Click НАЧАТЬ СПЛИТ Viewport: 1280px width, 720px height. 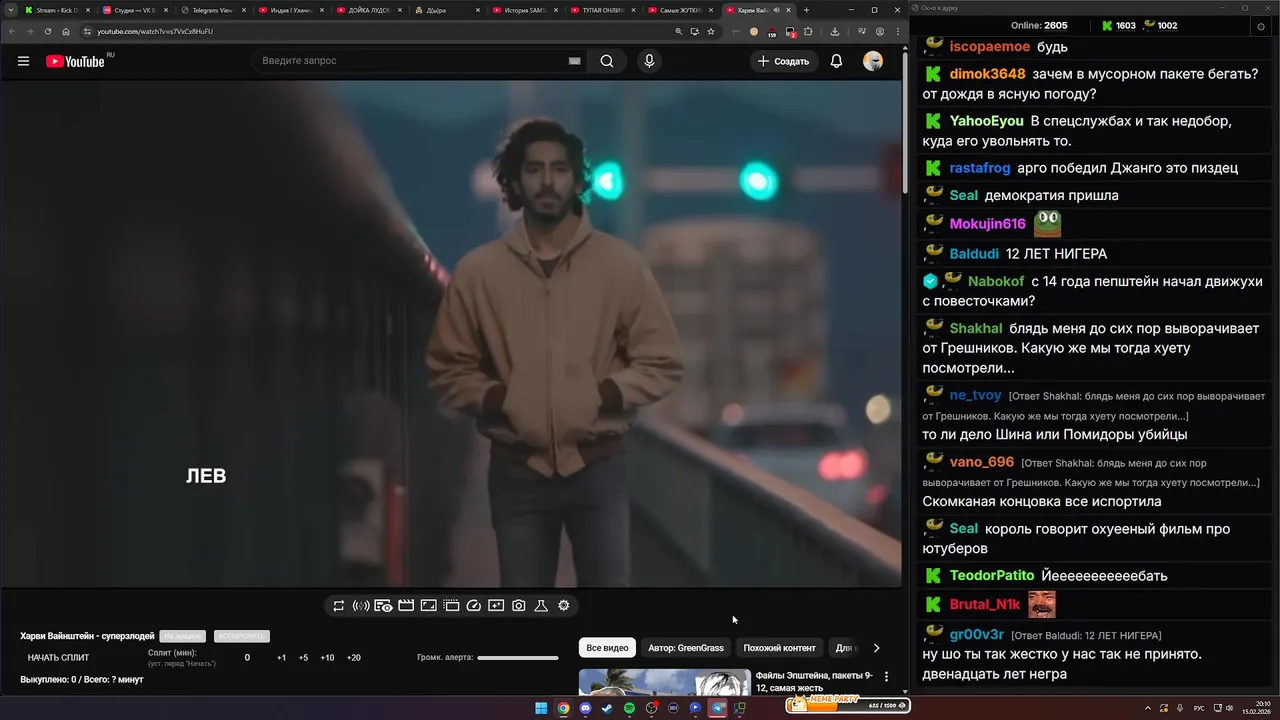pos(58,658)
